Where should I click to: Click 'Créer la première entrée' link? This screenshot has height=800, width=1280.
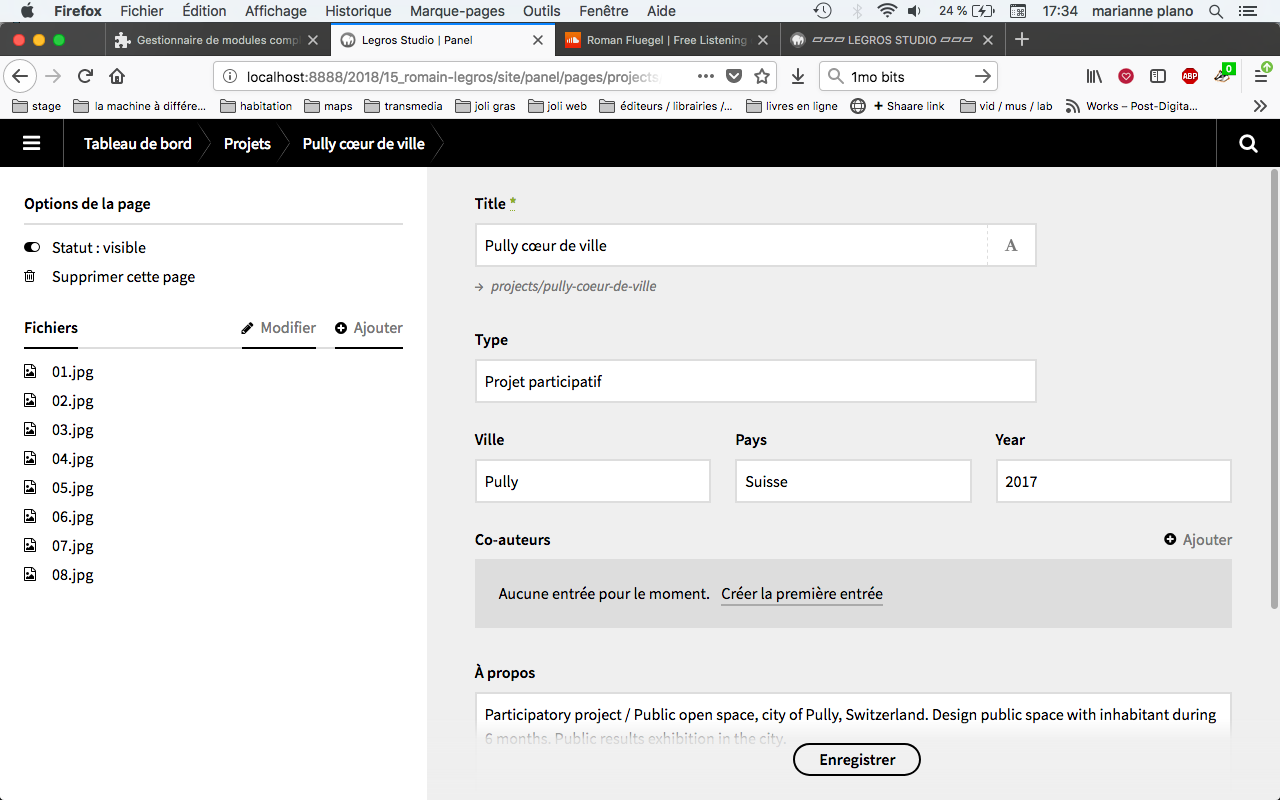(x=801, y=594)
